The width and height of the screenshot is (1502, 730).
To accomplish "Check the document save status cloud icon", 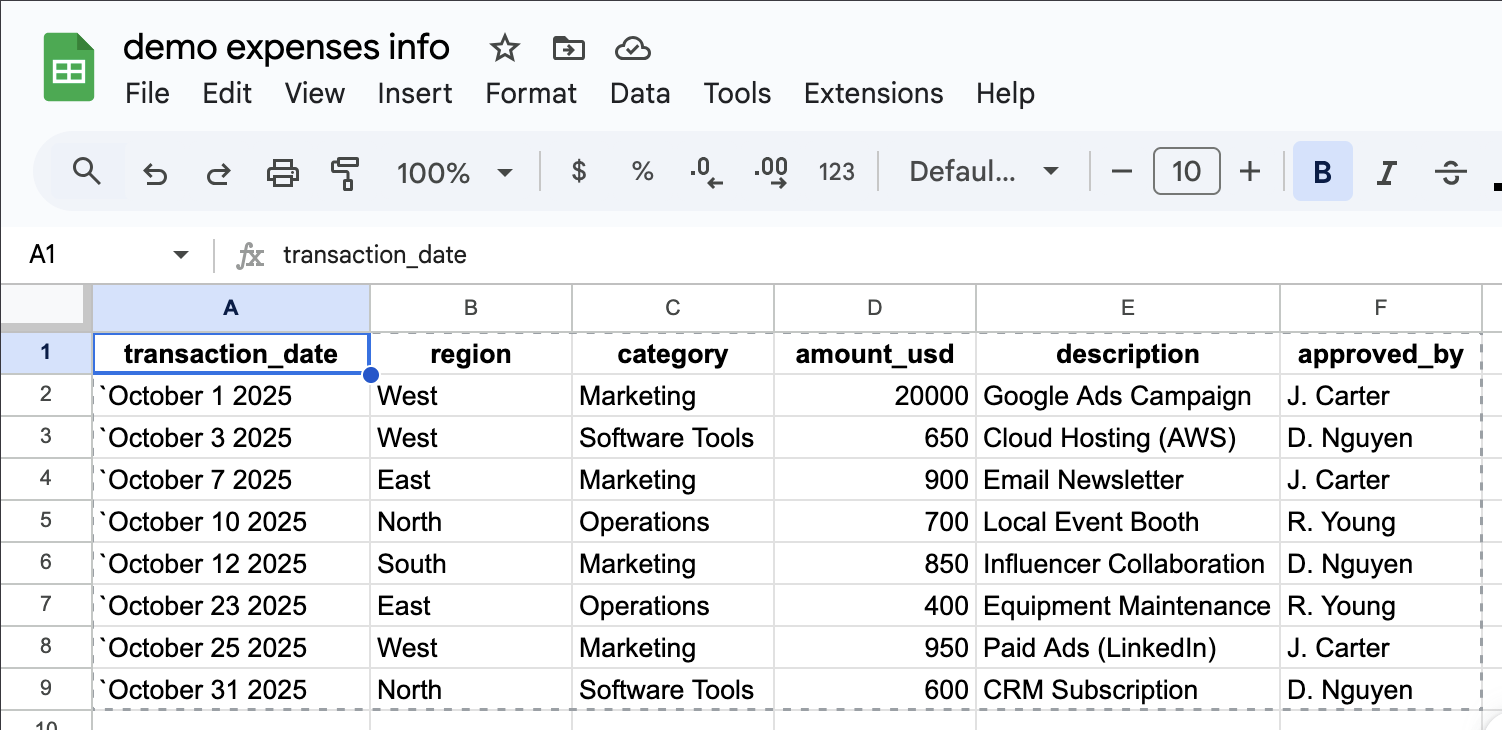I will click(x=631, y=47).
